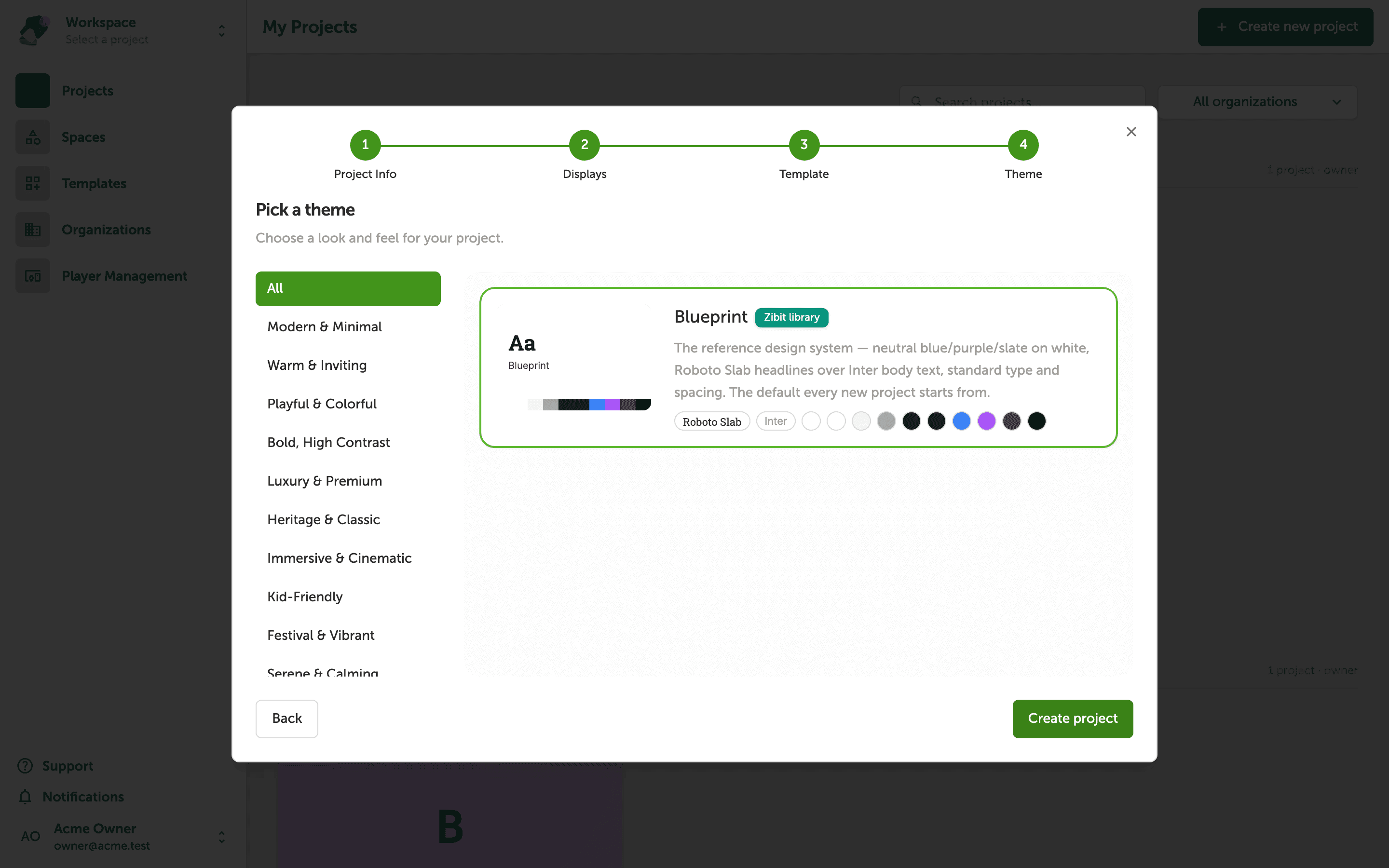Click the blue color swatch
1389x868 pixels.
tap(961, 421)
